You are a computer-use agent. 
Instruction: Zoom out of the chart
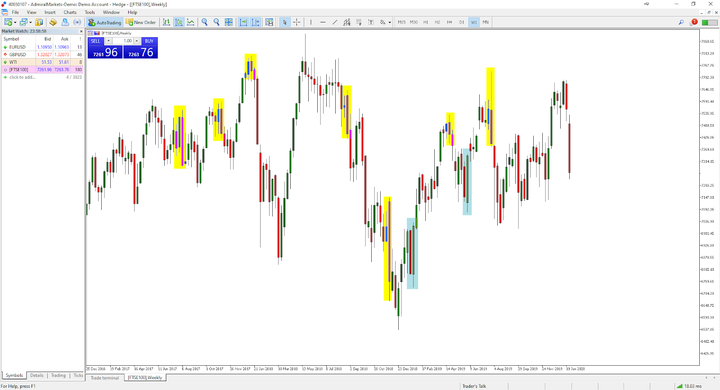pos(217,22)
